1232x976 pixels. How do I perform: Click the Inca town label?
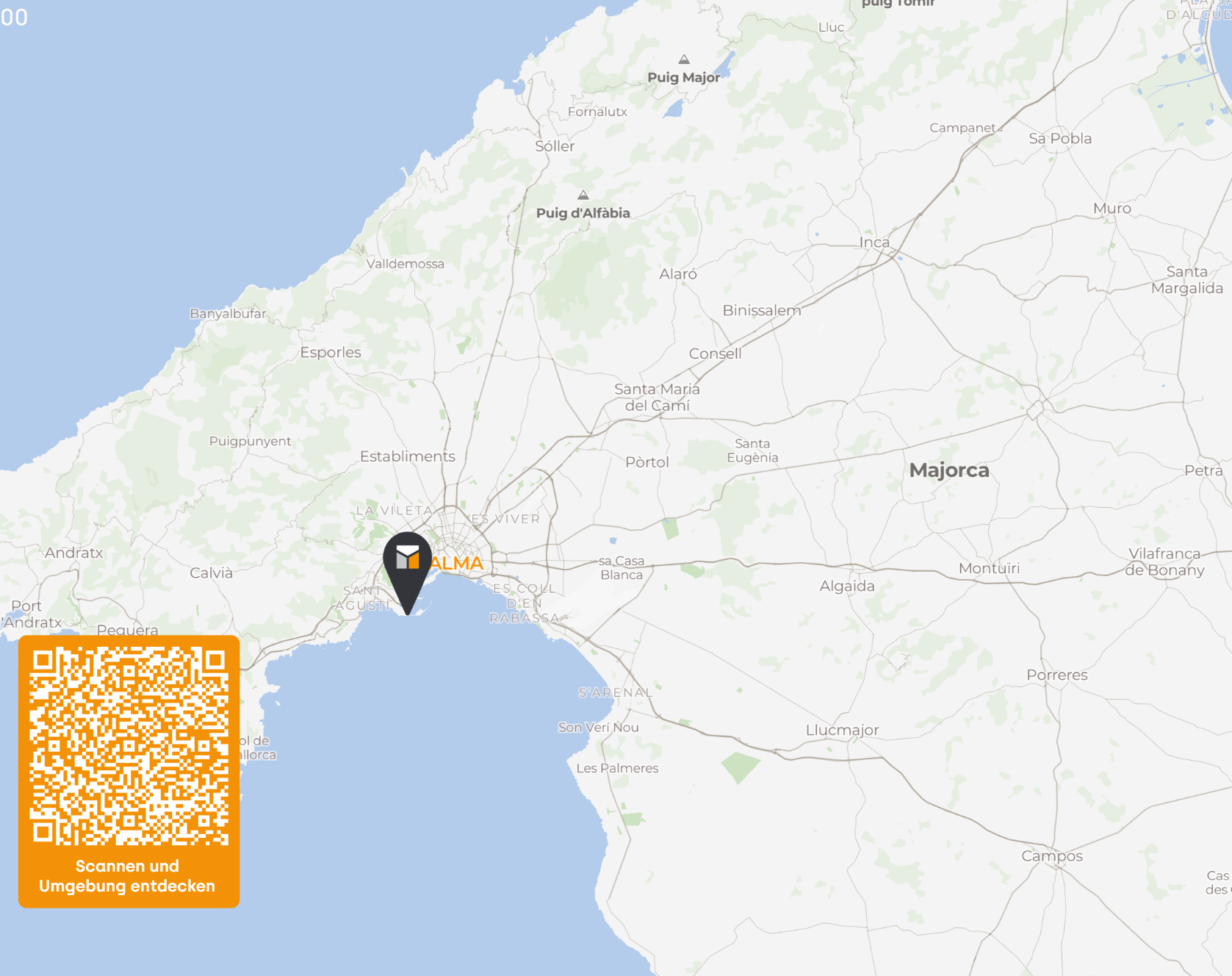pyautogui.click(x=874, y=243)
